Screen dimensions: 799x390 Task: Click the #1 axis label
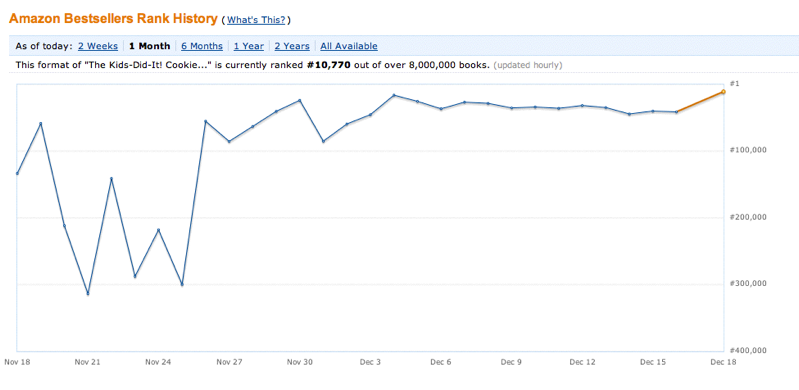coord(734,83)
